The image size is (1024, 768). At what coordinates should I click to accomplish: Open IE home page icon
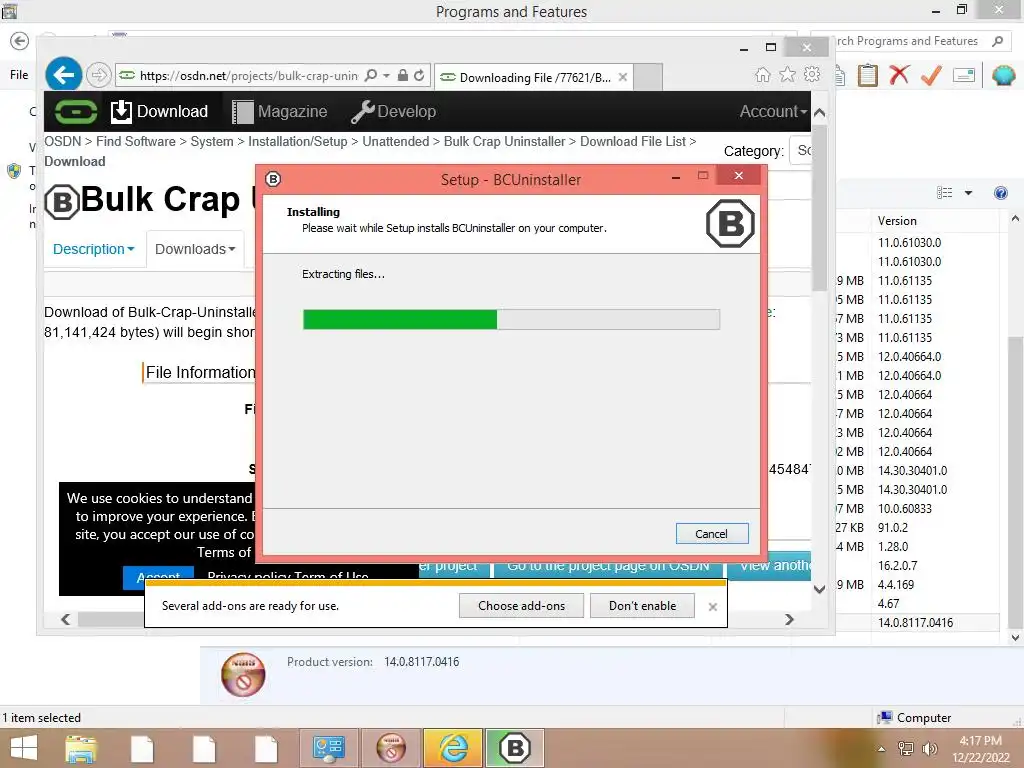pyautogui.click(x=762, y=75)
